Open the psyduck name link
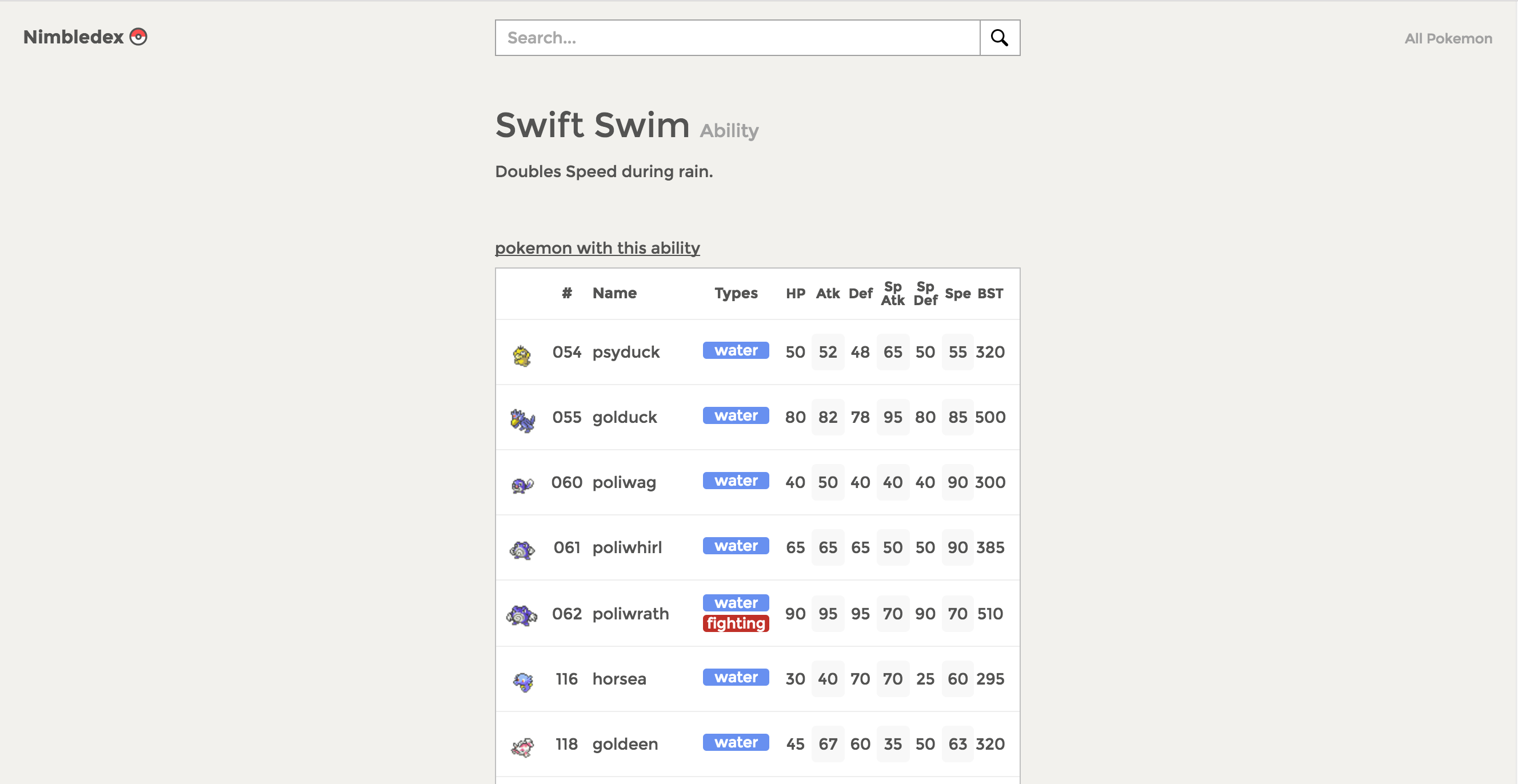The width and height of the screenshot is (1518, 784). [x=625, y=351]
